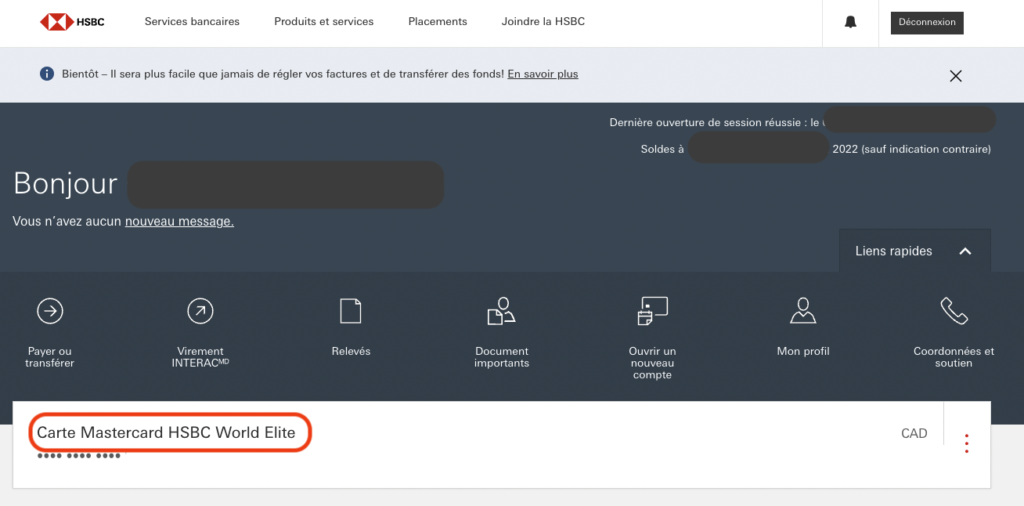
Task: Click the Coordonnées et soutien phone icon
Action: click(953, 311)
